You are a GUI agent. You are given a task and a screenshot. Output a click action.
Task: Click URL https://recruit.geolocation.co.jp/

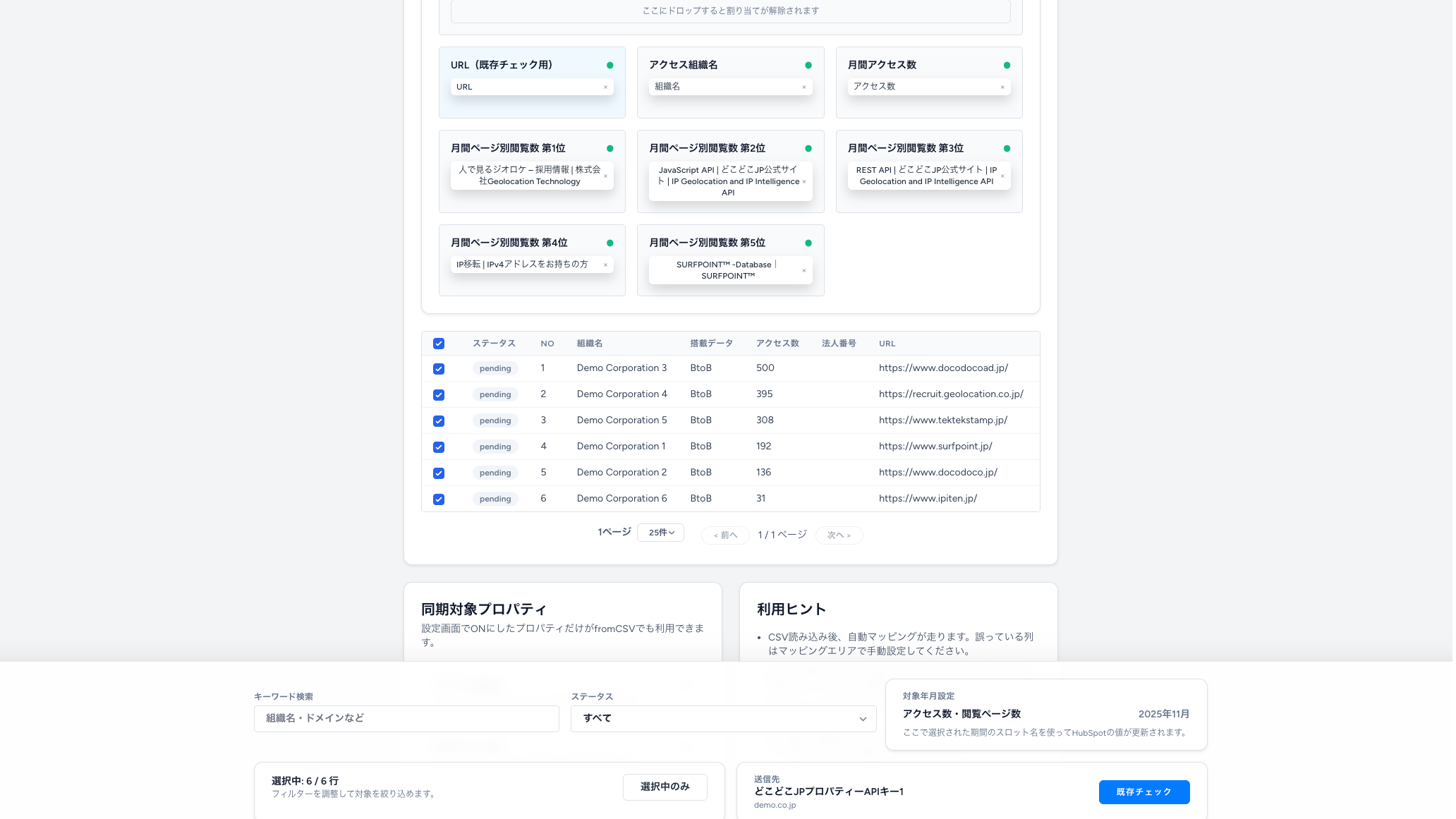pos(951,394)
